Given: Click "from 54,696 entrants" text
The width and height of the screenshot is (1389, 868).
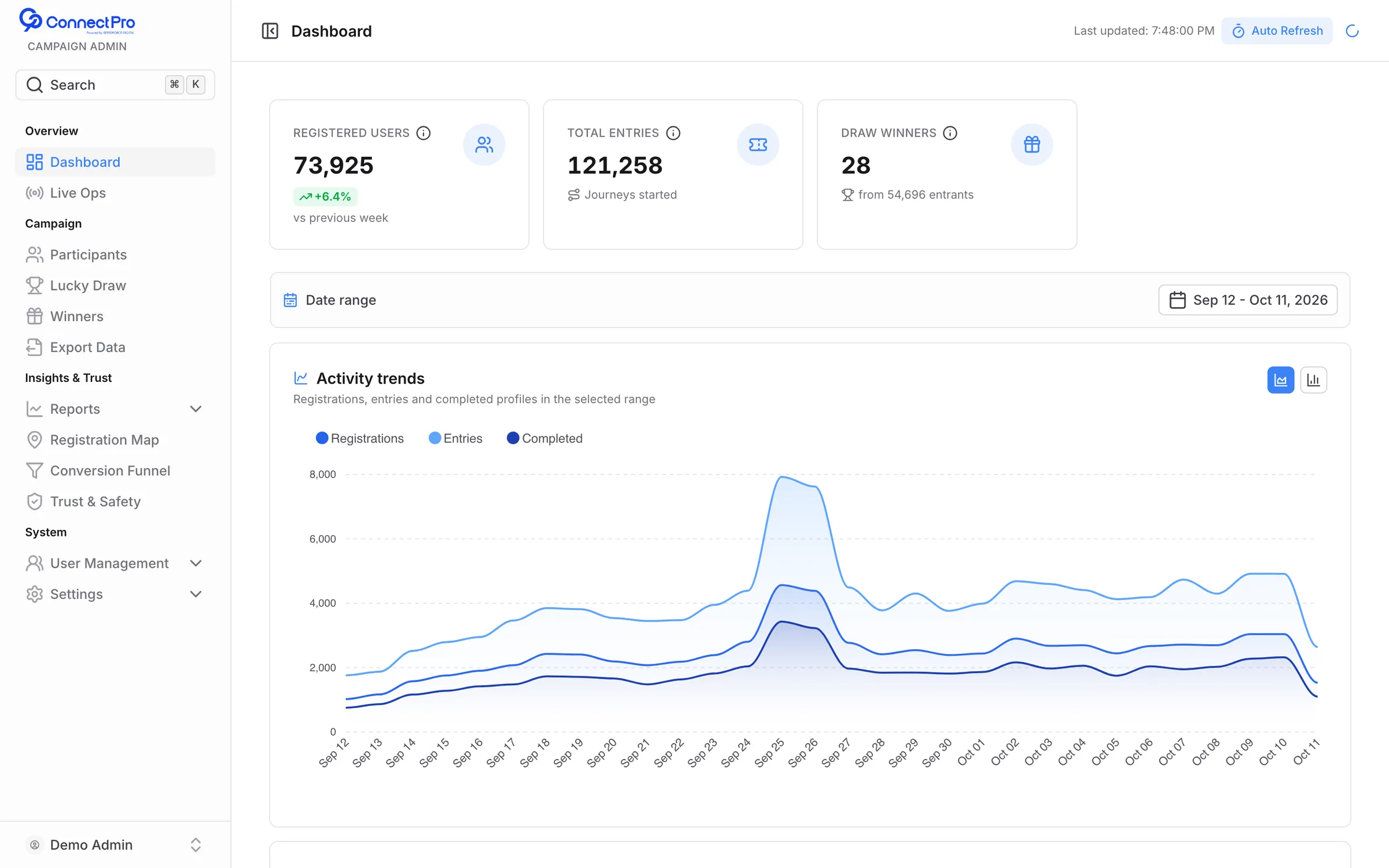Looking at the screenshot, I should click(916, 195).
